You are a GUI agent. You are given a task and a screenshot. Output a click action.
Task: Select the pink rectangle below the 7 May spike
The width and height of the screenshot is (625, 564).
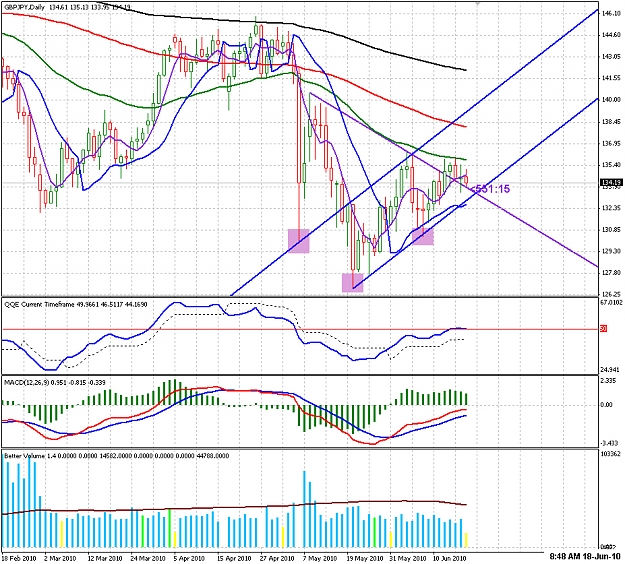point(299,241)
